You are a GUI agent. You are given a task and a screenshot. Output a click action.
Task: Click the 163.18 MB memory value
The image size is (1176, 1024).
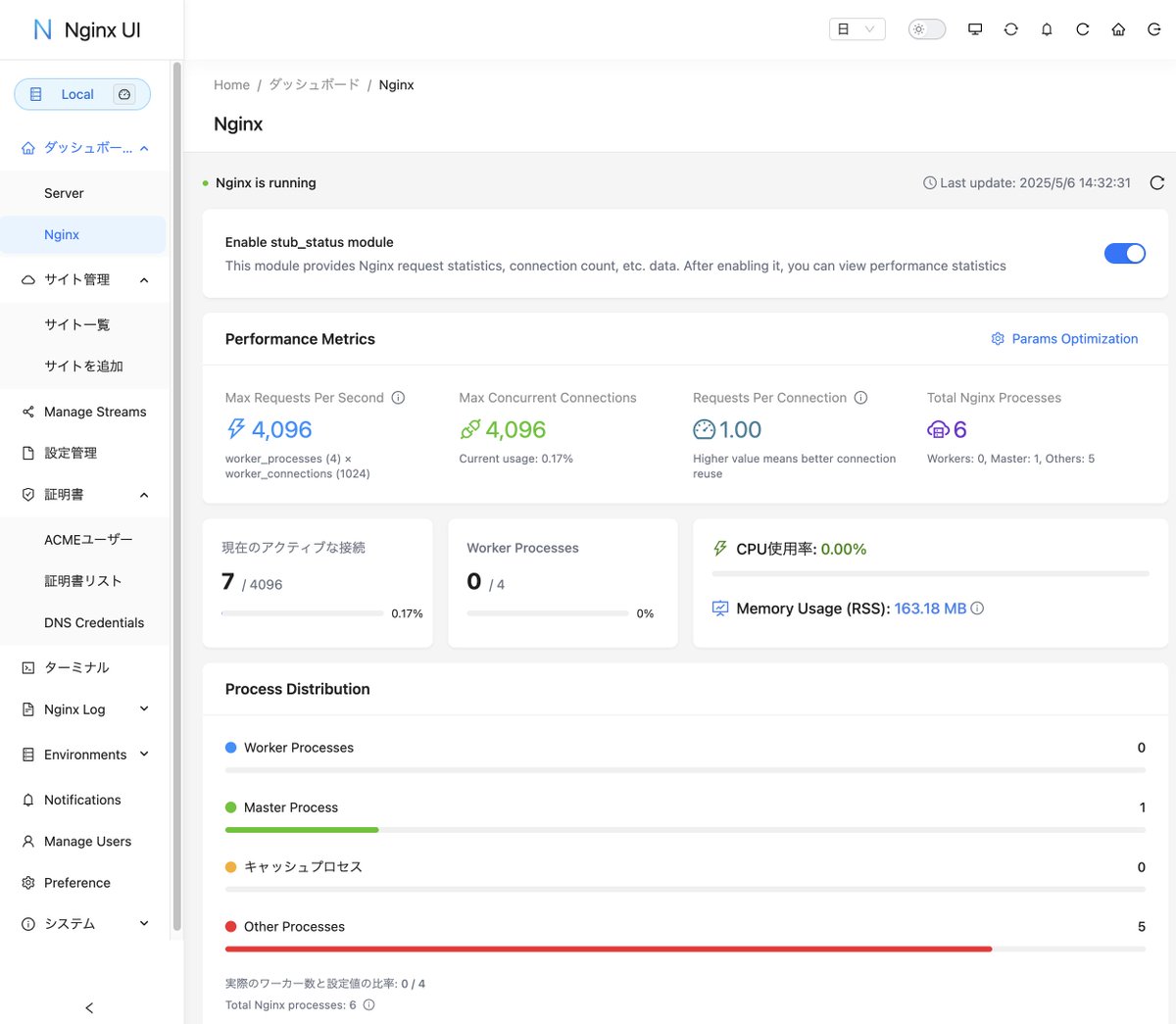click(x=930, y=609)
